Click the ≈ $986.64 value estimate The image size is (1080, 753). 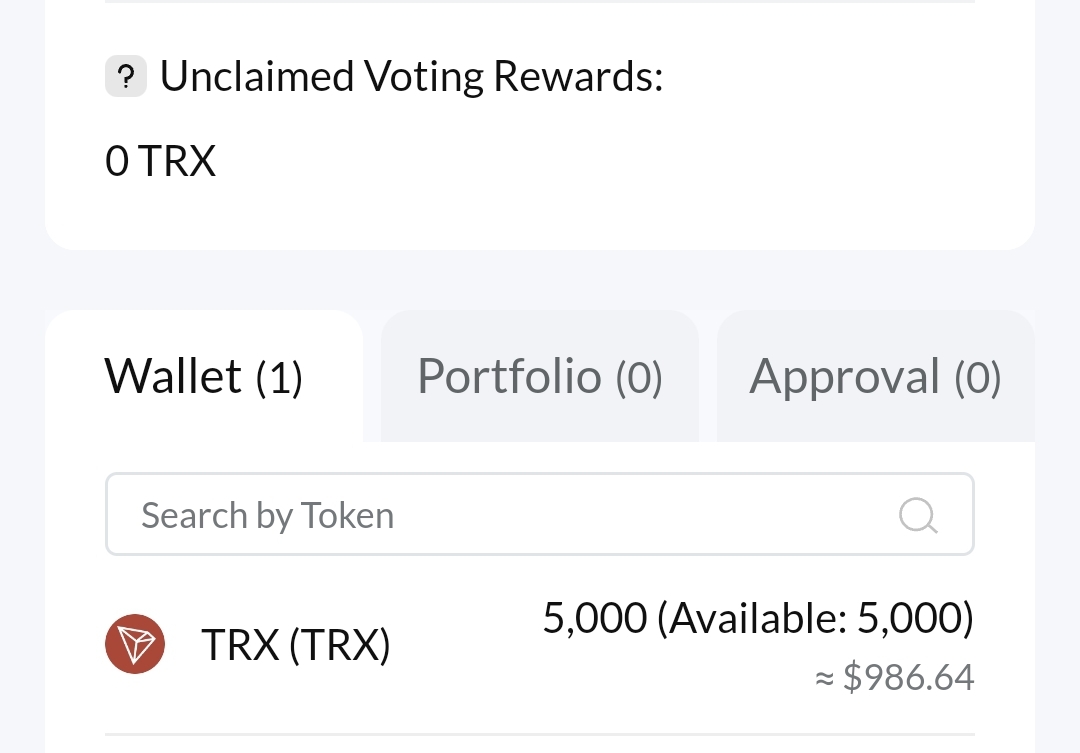895,678
